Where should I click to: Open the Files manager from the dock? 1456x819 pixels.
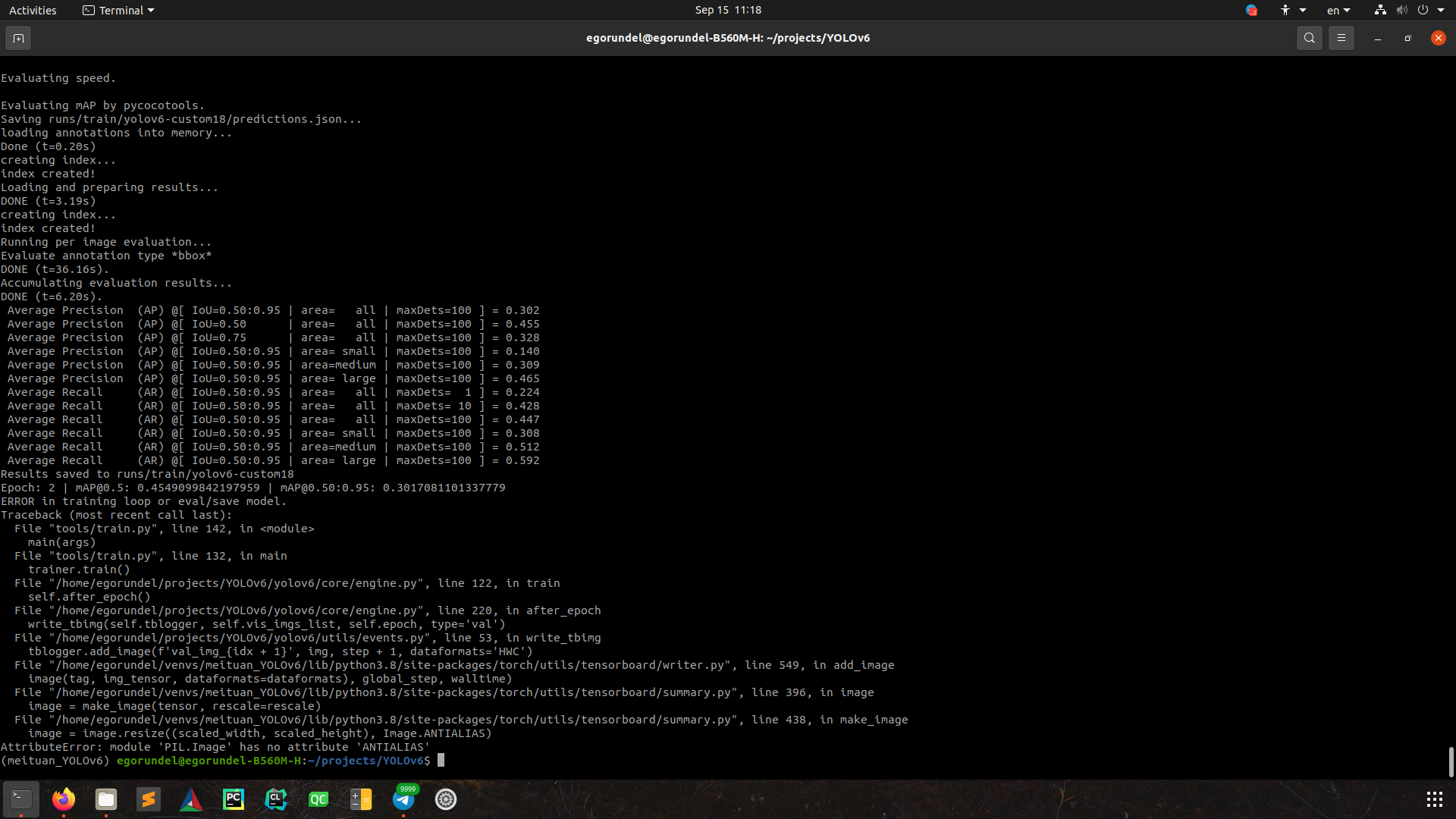[106, 799]
